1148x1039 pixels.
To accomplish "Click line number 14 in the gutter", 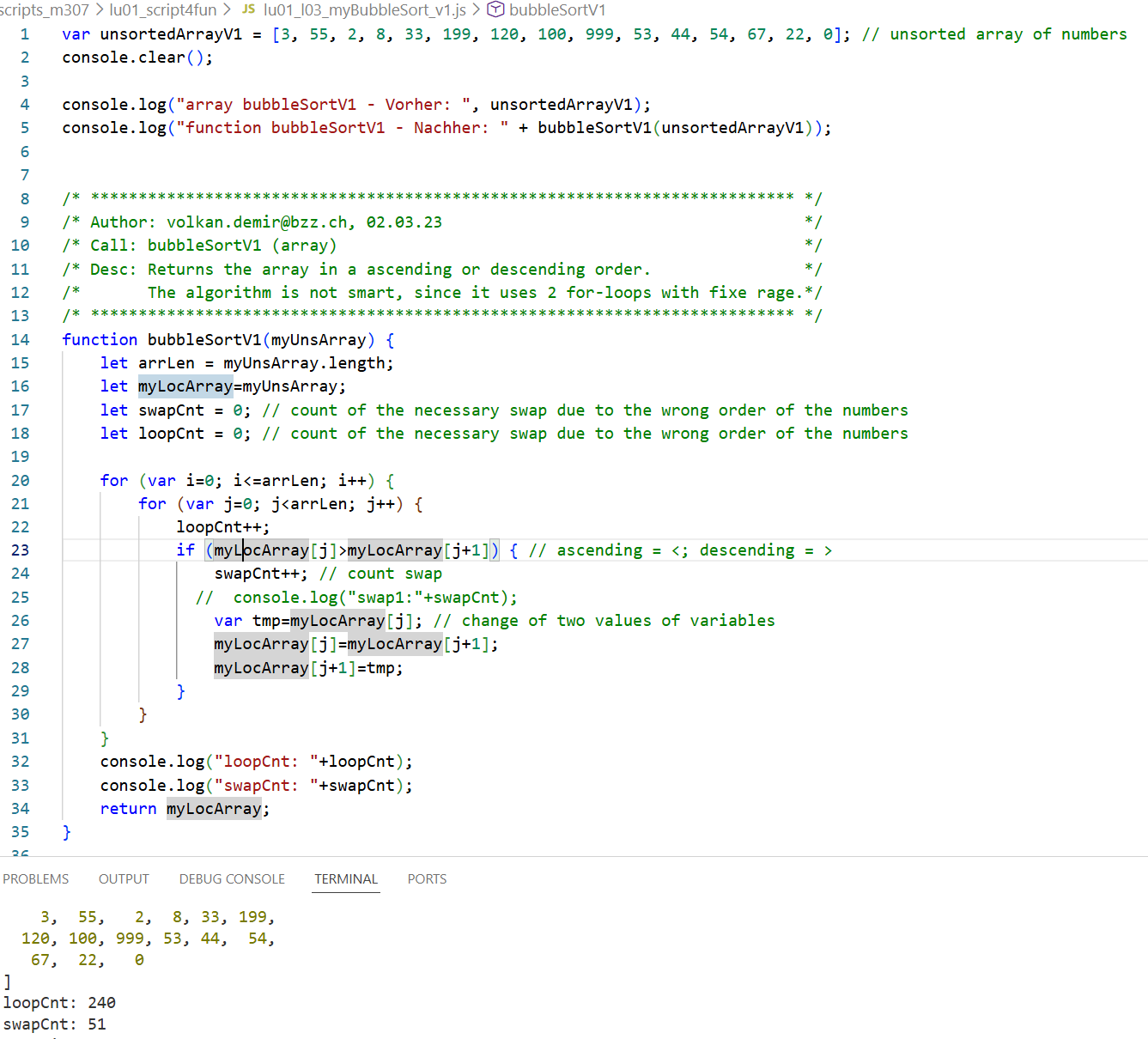I will click(x=21, y=340).
